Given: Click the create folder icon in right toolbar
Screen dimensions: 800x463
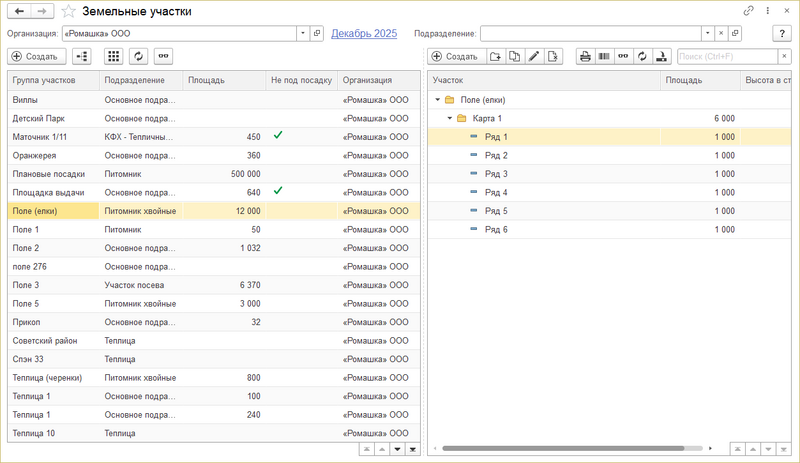Looking at the screenshot, I should (x=495, y=57).
